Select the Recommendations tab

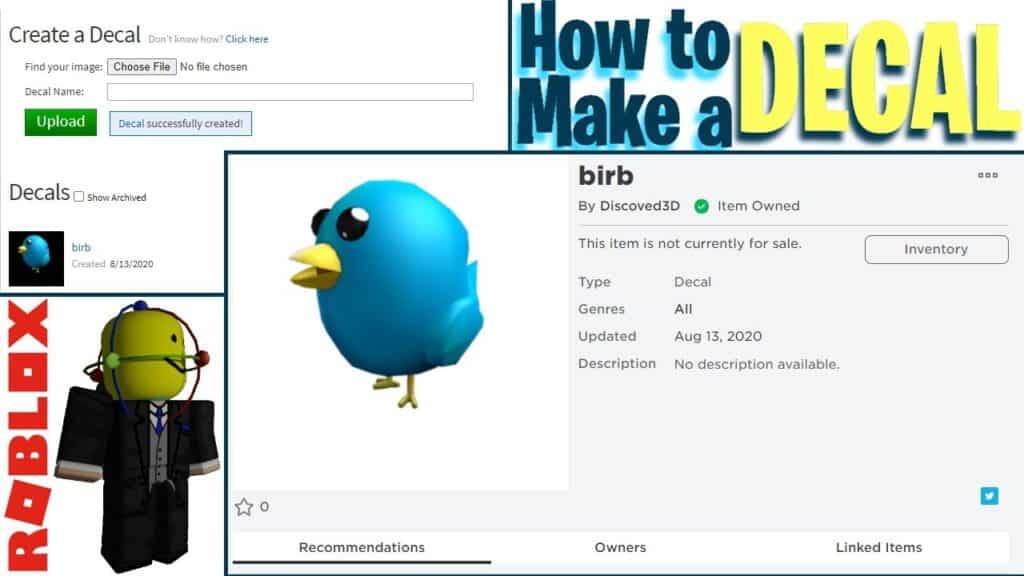(361, 547)
